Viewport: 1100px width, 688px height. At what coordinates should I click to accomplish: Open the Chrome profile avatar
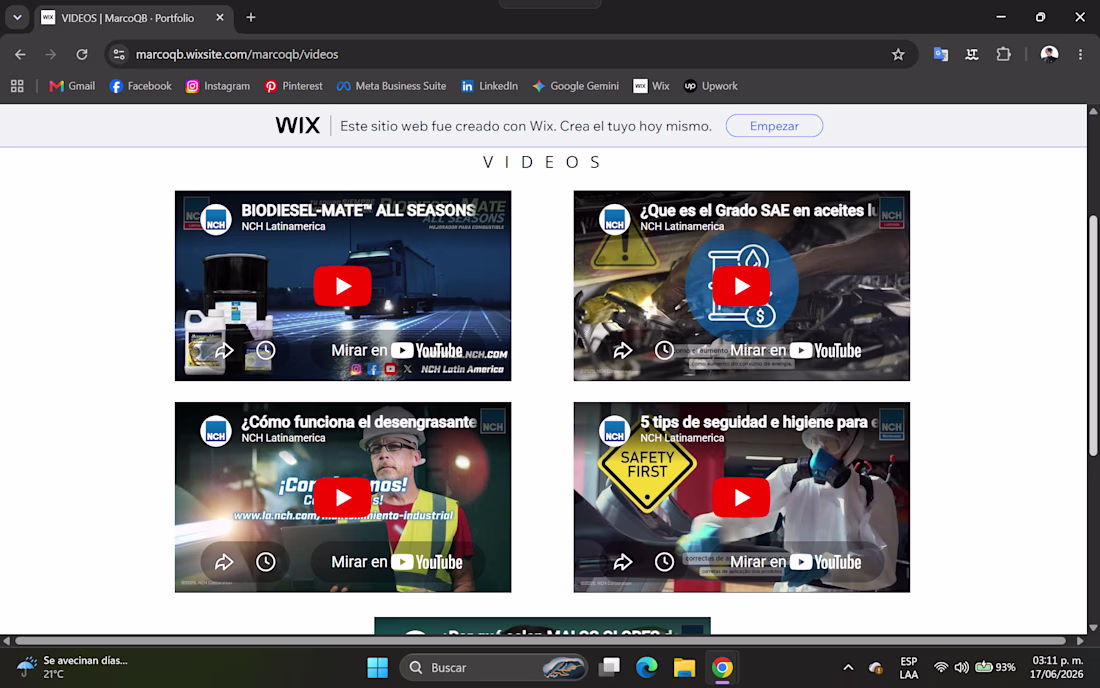point(1049,54)
